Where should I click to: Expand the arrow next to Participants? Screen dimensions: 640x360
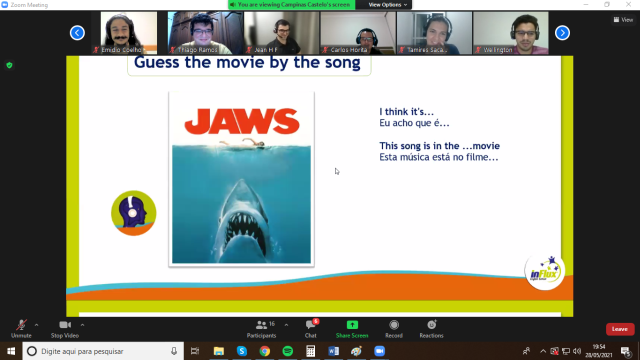pyautogui.click(x=286, y=325)
